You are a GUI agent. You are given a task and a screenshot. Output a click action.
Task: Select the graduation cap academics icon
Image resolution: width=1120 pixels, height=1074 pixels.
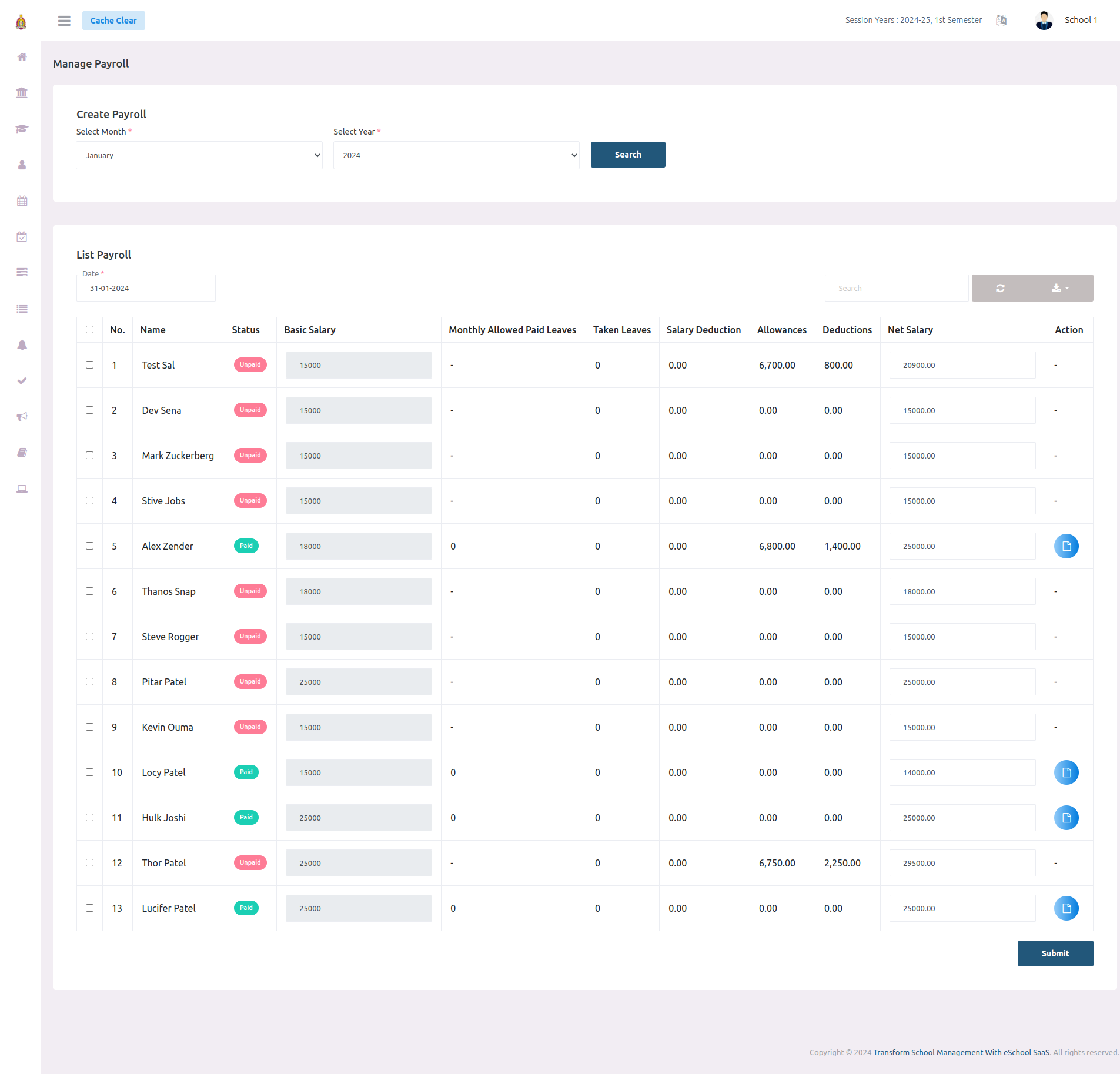click(22, 129)
